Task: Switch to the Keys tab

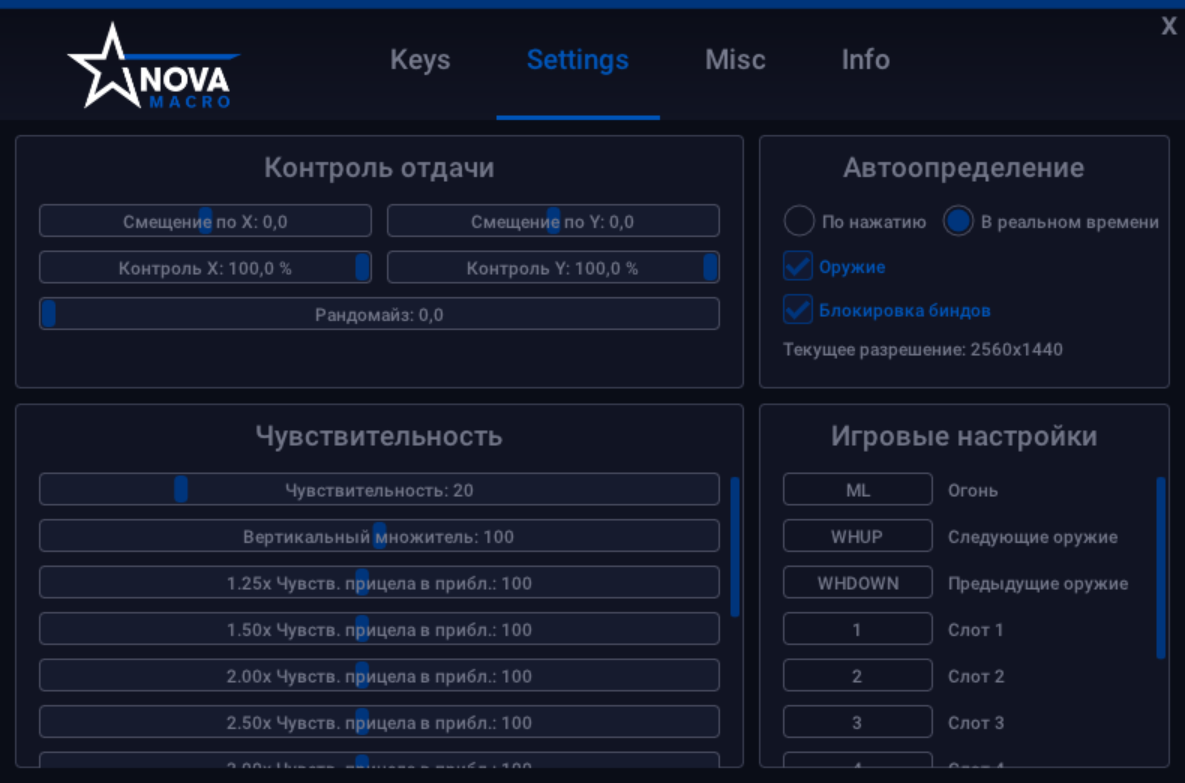Action: pyautogui.click(x=420, y=60)
